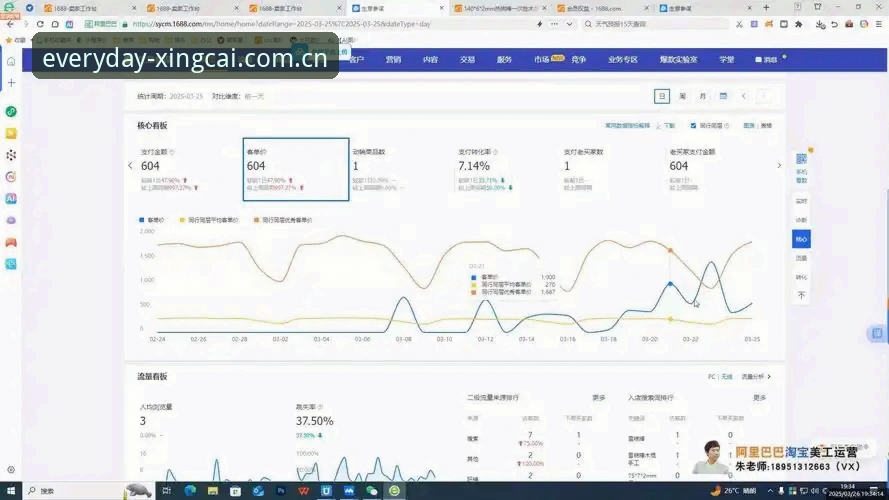Select the 月 month granularity toggle
This screenshot has height=500, width=889.
click(x=703, y=96)
